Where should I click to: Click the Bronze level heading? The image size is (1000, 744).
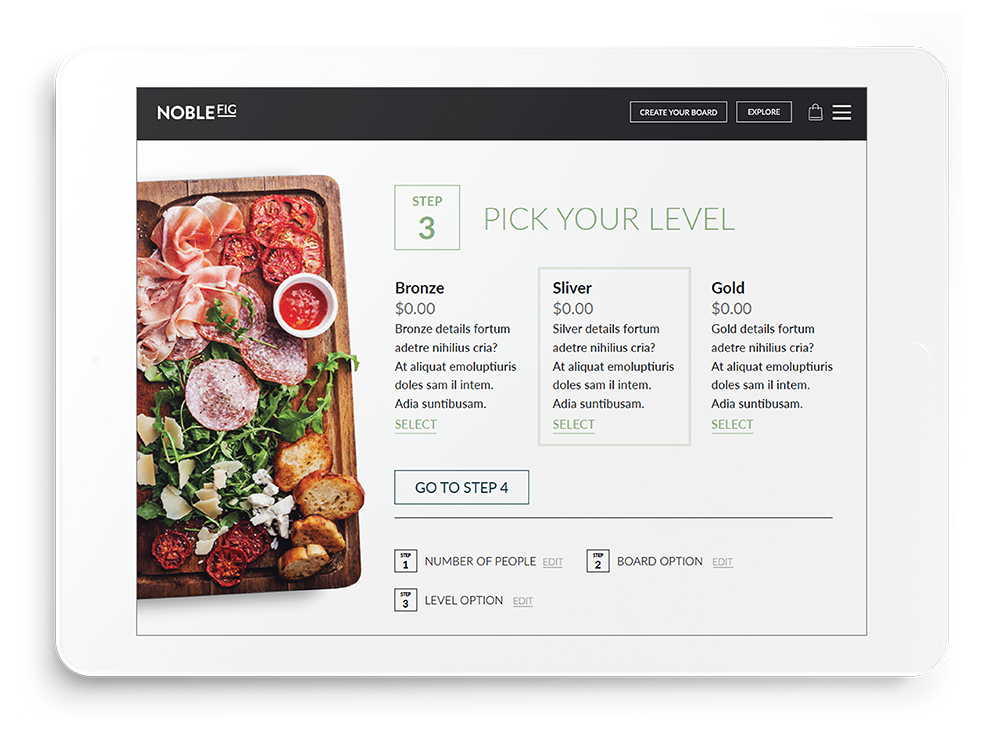point(419,288)
